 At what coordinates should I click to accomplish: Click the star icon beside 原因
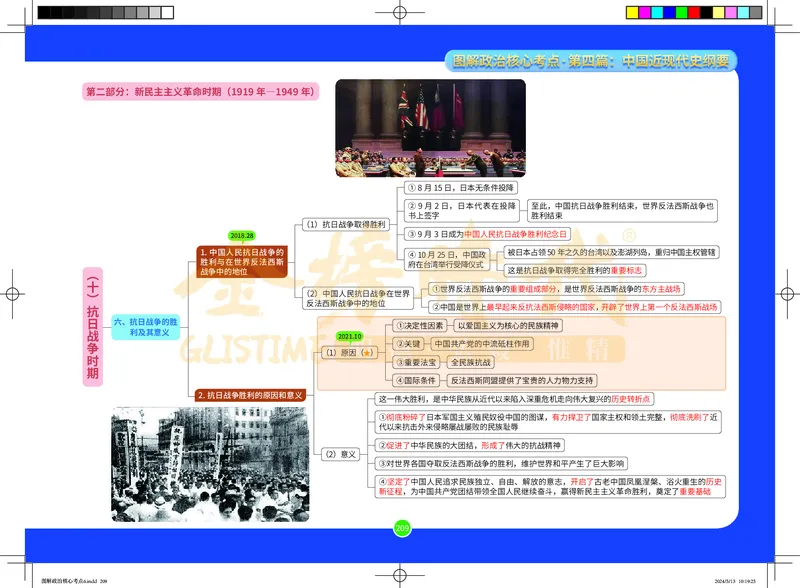point(367,352)
